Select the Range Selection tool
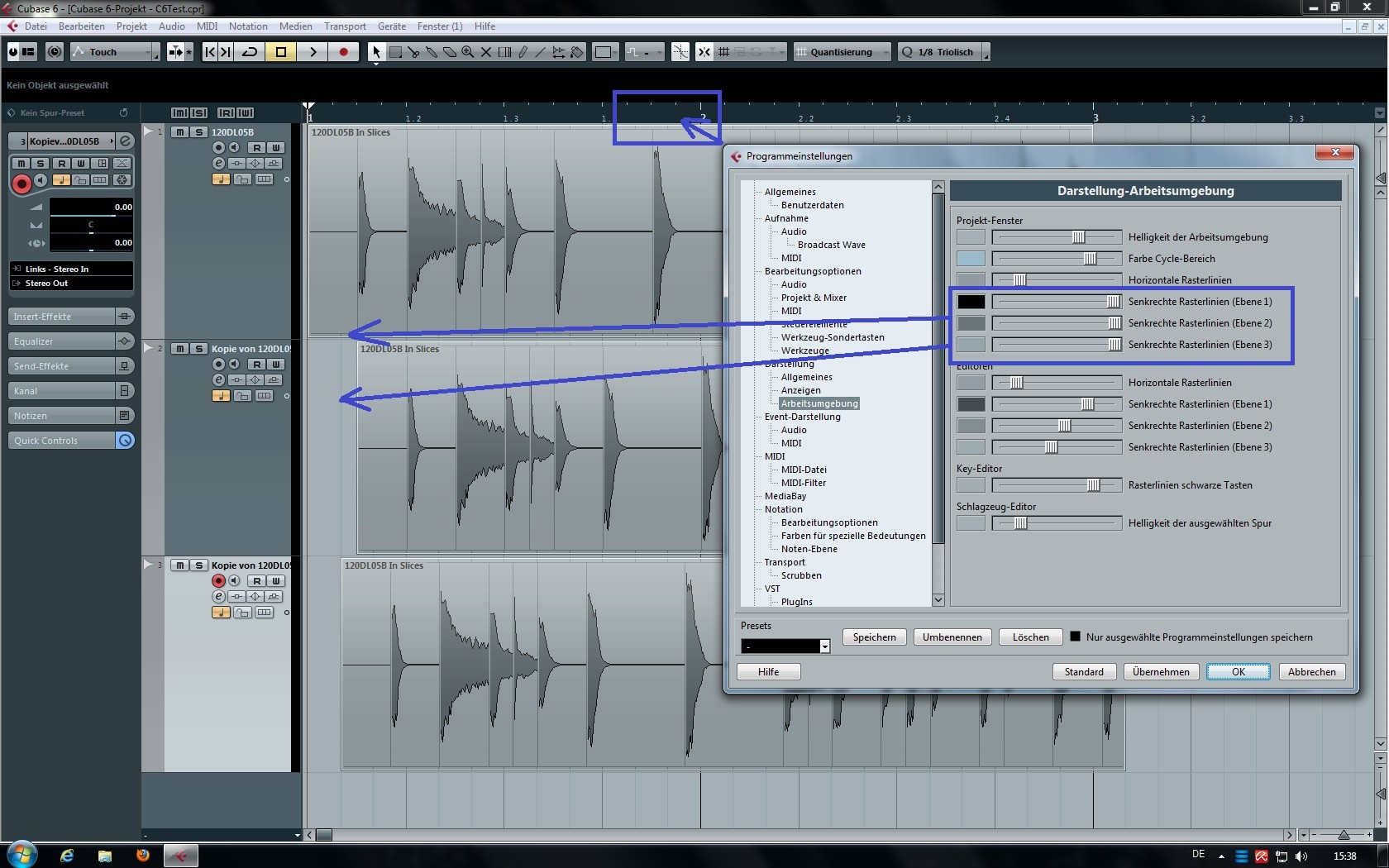The width and height of the screenshot is (1389, 868). point(395,52)
